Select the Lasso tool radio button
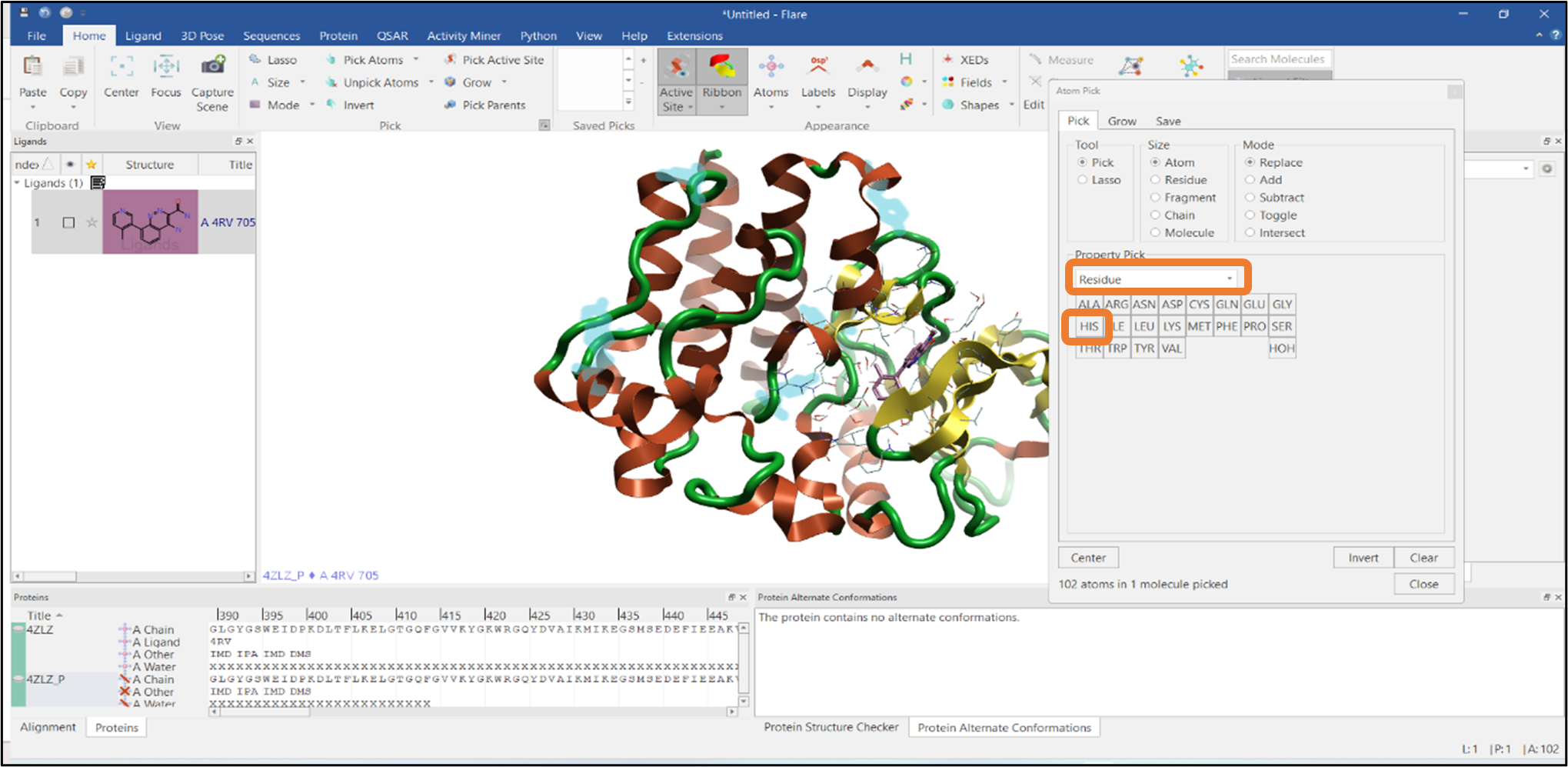 [x=1083, y=180]
